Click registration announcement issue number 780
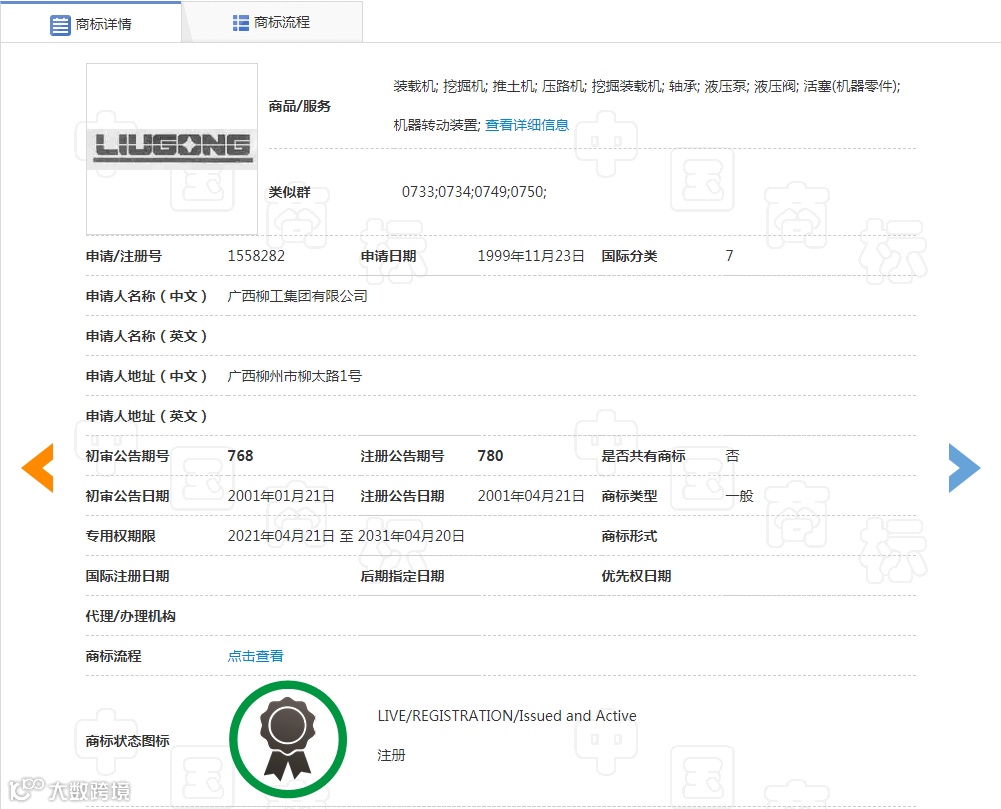Image resolution: width=1001 pixels, height=809 pixels. (x=490, y=456)
